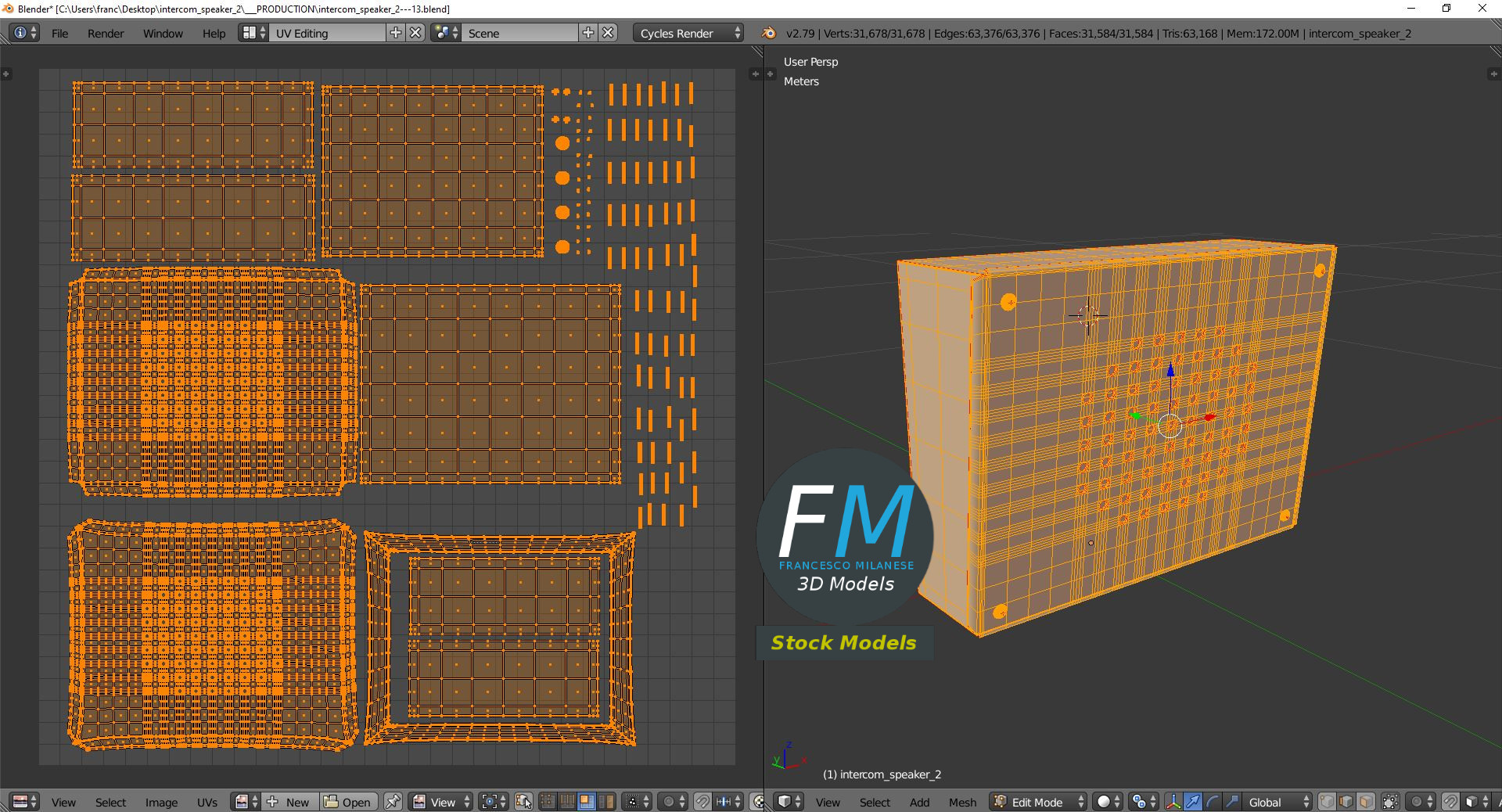Open the UVs menu in UV editor
1502x812 pixels.
coord(207,802)
